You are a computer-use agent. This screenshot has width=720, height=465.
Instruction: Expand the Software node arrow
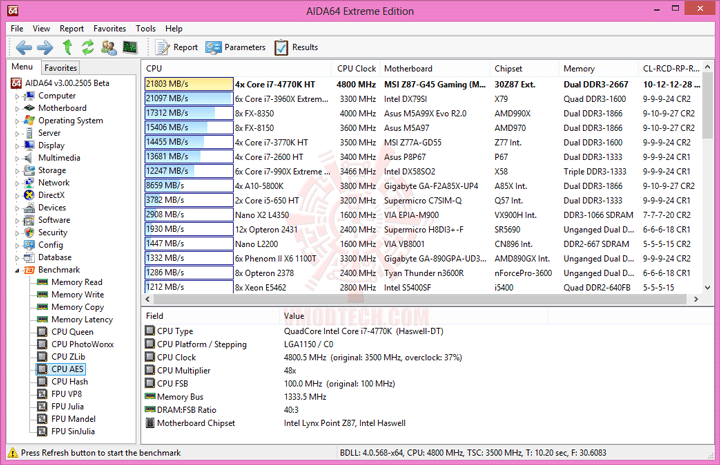pos(17,221)
